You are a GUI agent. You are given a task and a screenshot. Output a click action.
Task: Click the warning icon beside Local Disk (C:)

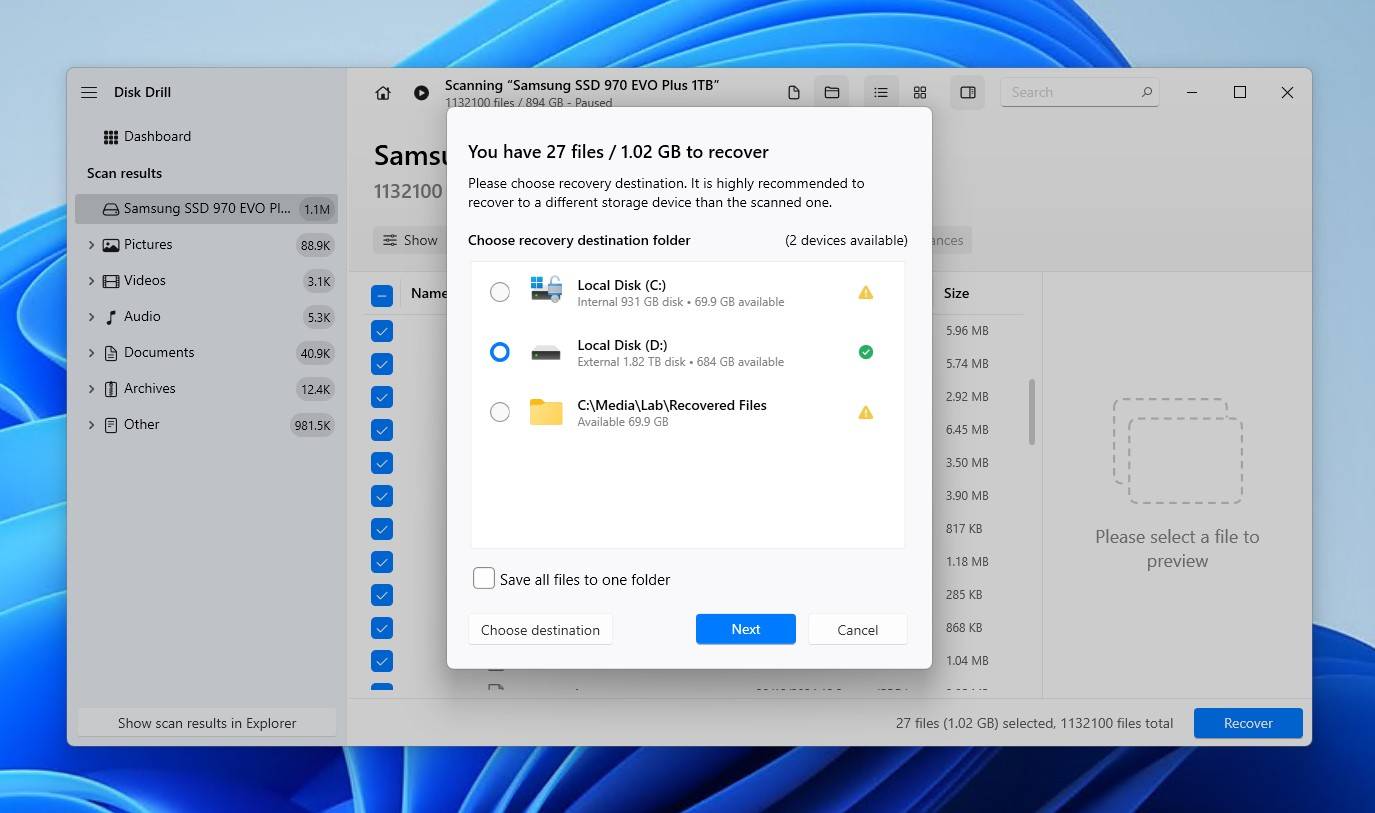865,292
